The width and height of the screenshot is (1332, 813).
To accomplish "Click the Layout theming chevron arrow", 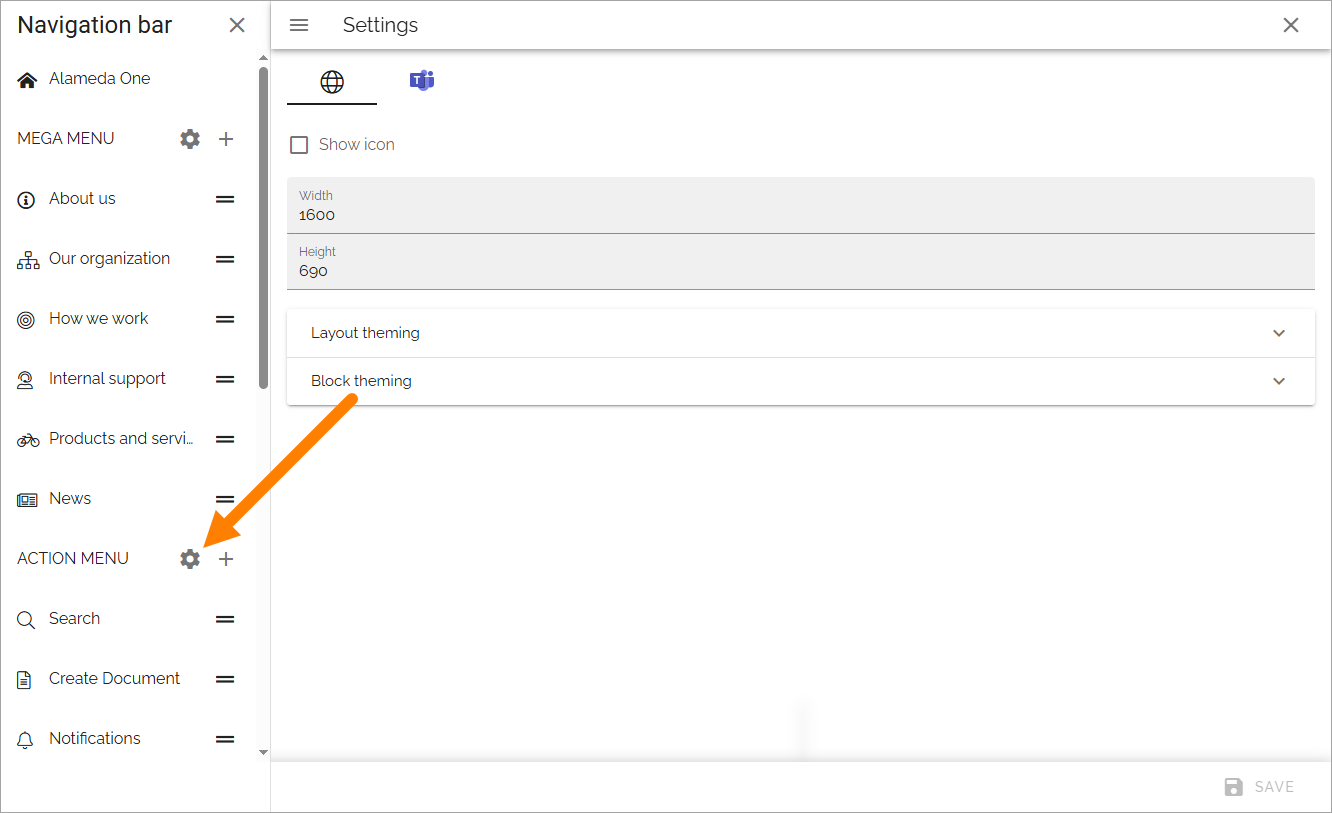I will click(1279, 333).
